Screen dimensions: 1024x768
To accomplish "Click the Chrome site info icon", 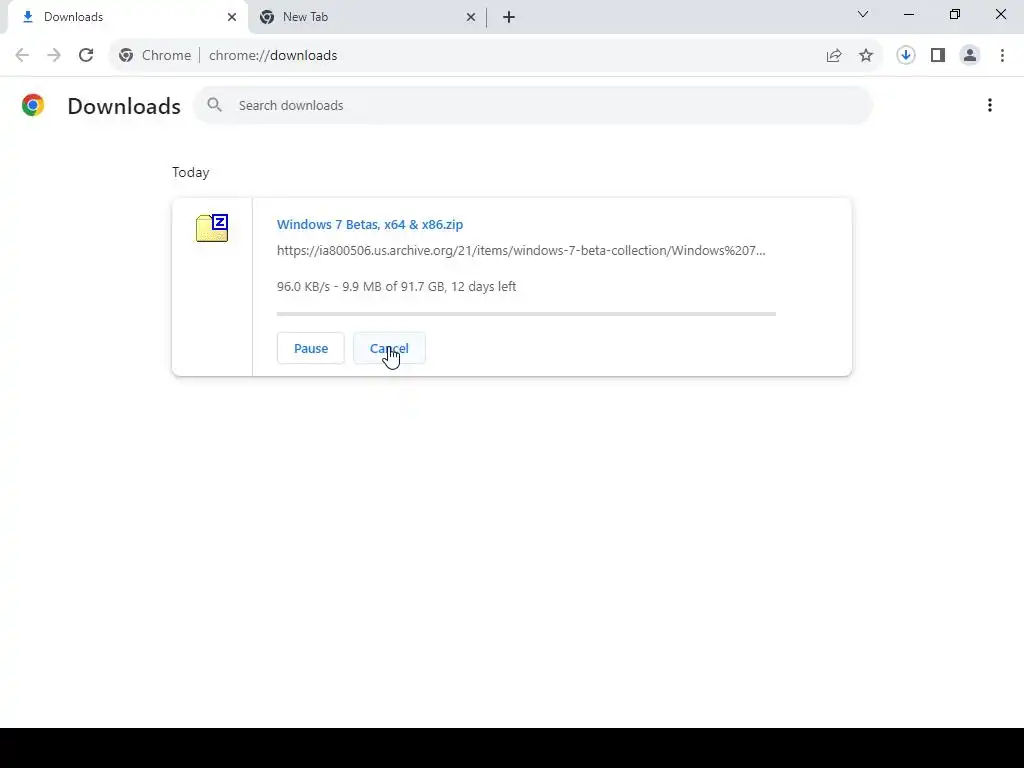I will pyautogui.click(x=126, y=56).
